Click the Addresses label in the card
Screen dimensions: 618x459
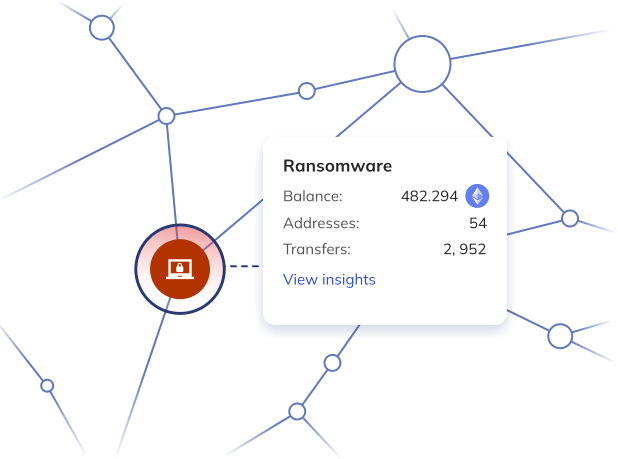[x=321, y=223]
